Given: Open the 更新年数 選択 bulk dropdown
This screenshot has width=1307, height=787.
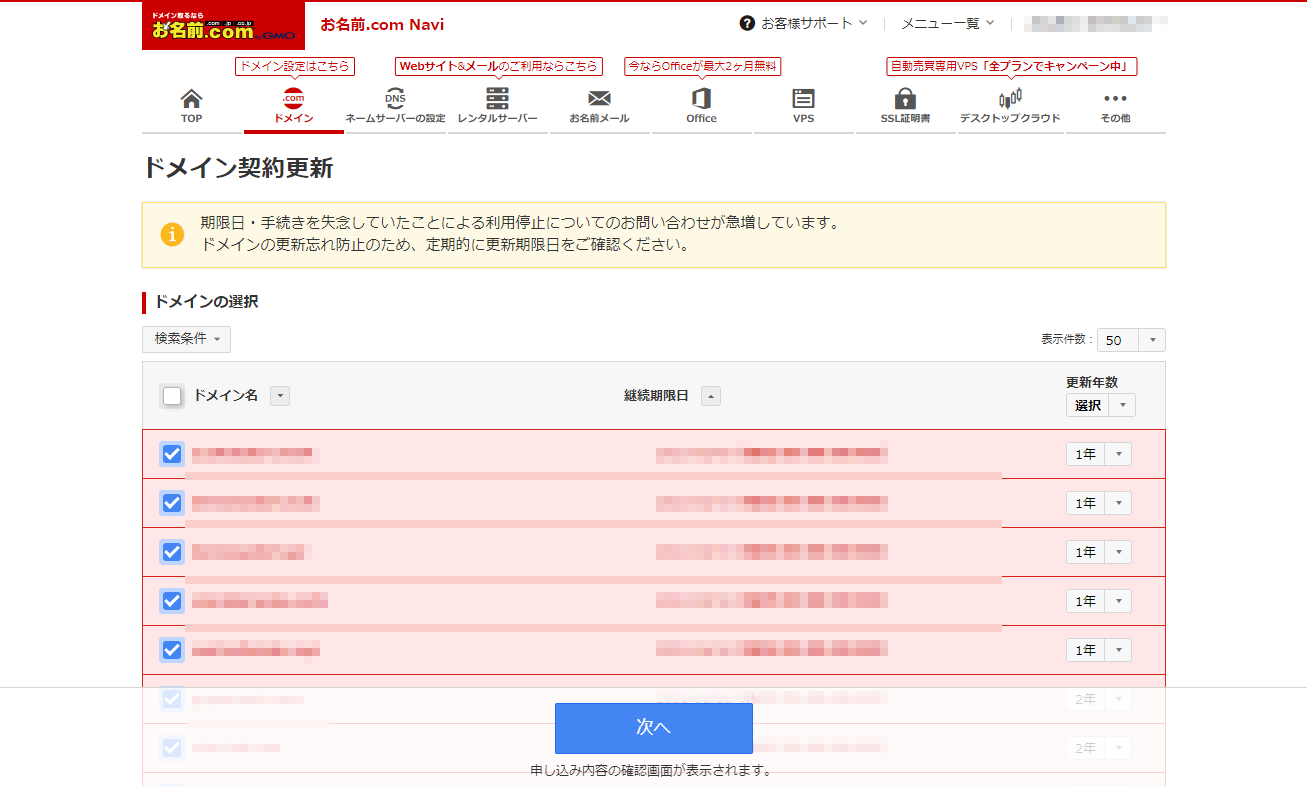Looking at the screenshot, I should pos(1100,405).
